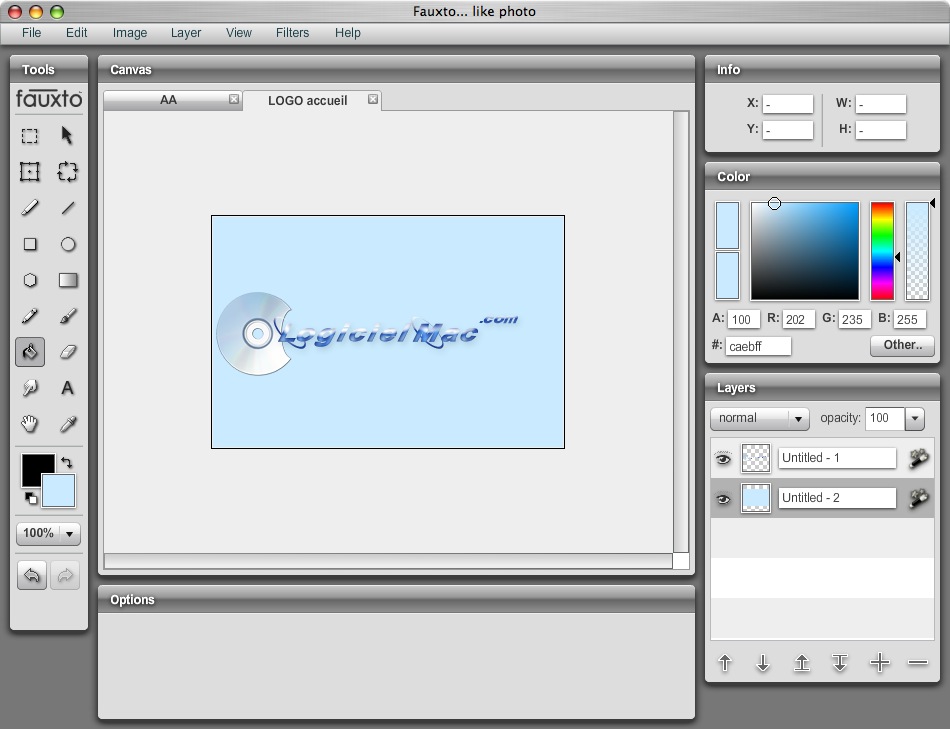Choose the paintbrush tool
This screenshot has height=729, width=950.
pos(68,316)
